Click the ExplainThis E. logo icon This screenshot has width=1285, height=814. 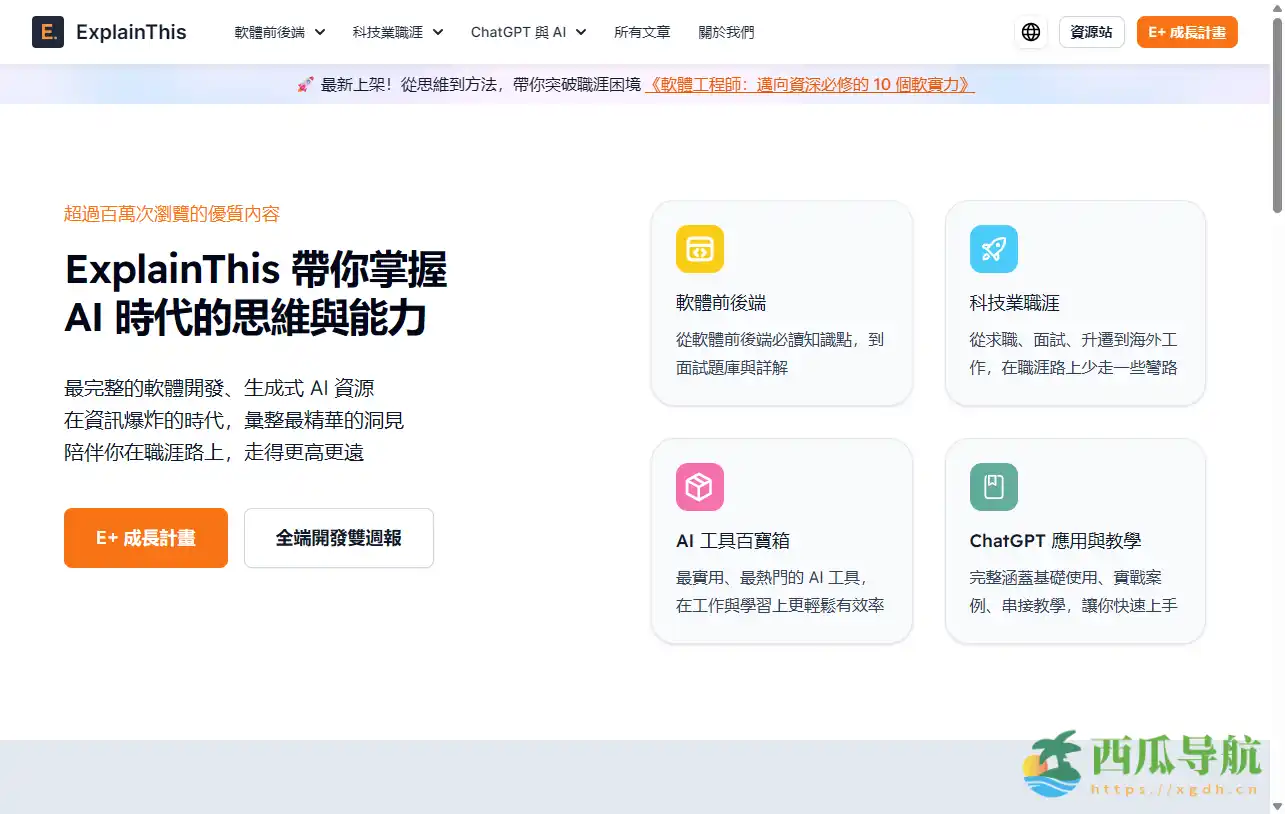tap(48, 32)
